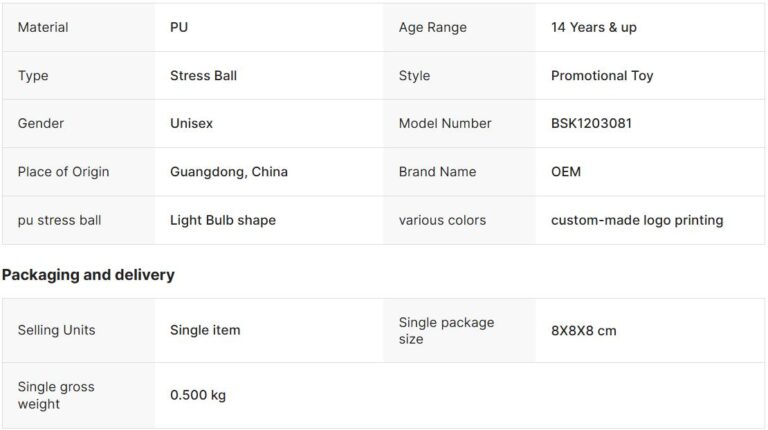Click the Gender attribute label
Screen dimensions: 768x430
pyautogui.click(x=44, y=123)
